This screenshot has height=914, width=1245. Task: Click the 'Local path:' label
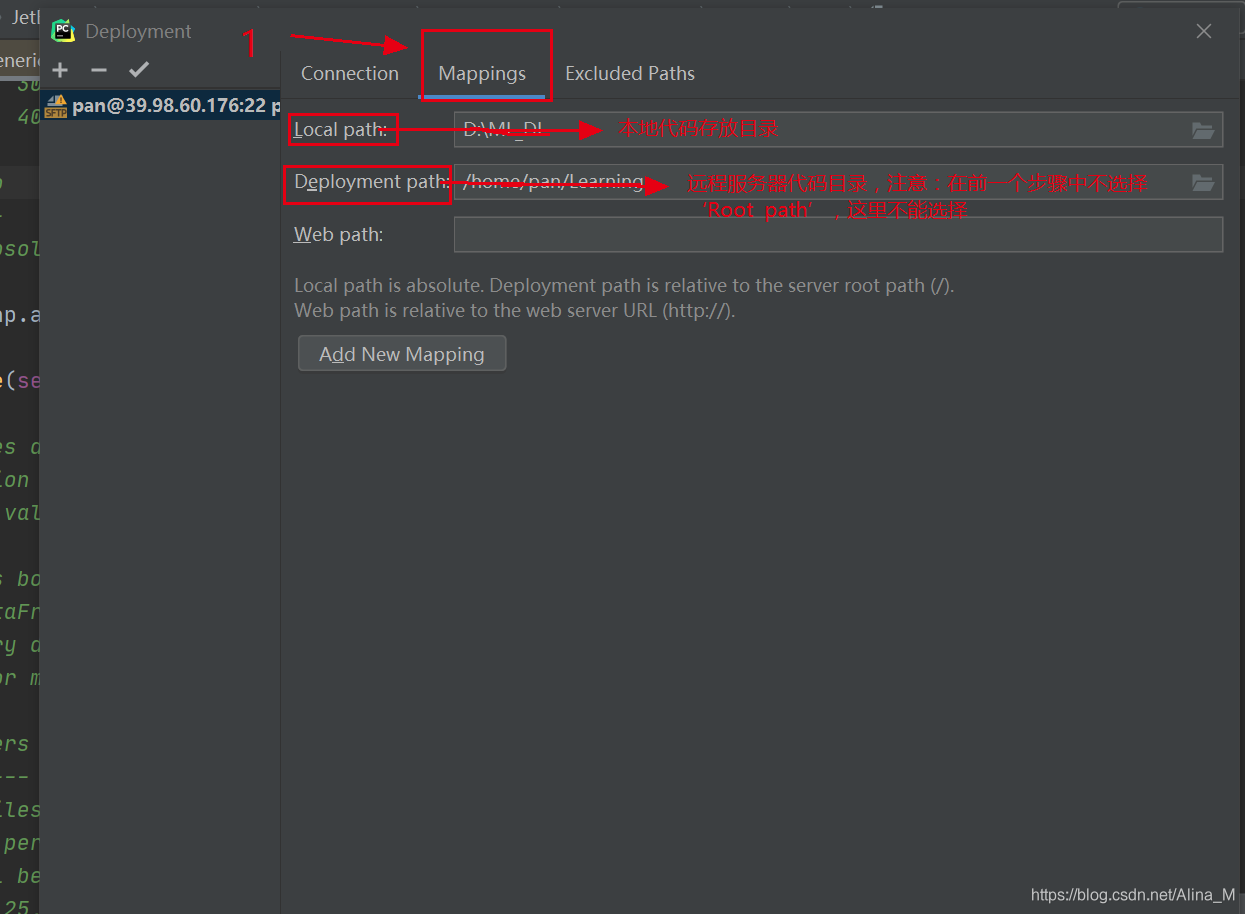[x=340, y=129]
